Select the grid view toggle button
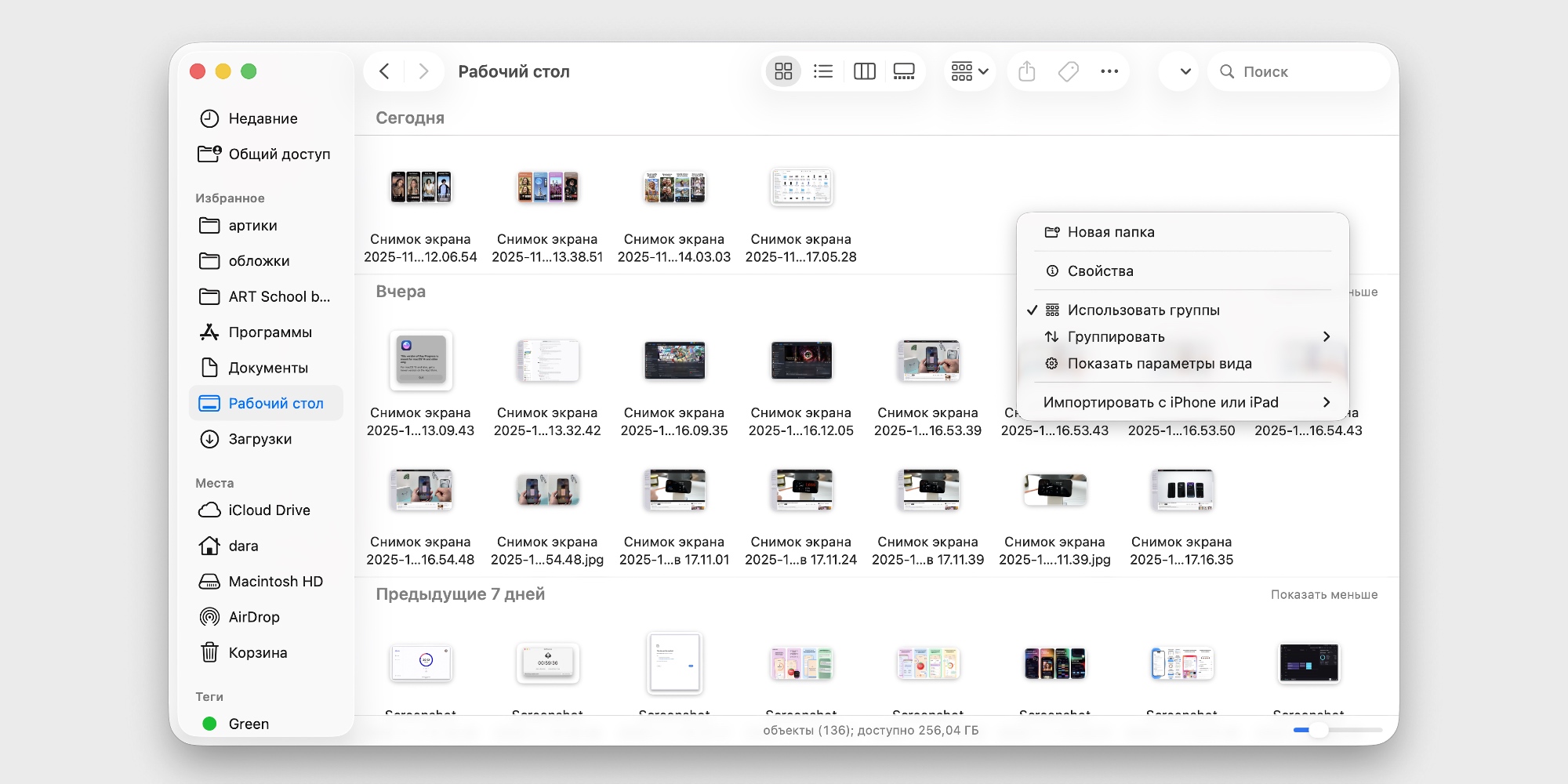Screen dimensions: 1568x784 click(782, 71)
